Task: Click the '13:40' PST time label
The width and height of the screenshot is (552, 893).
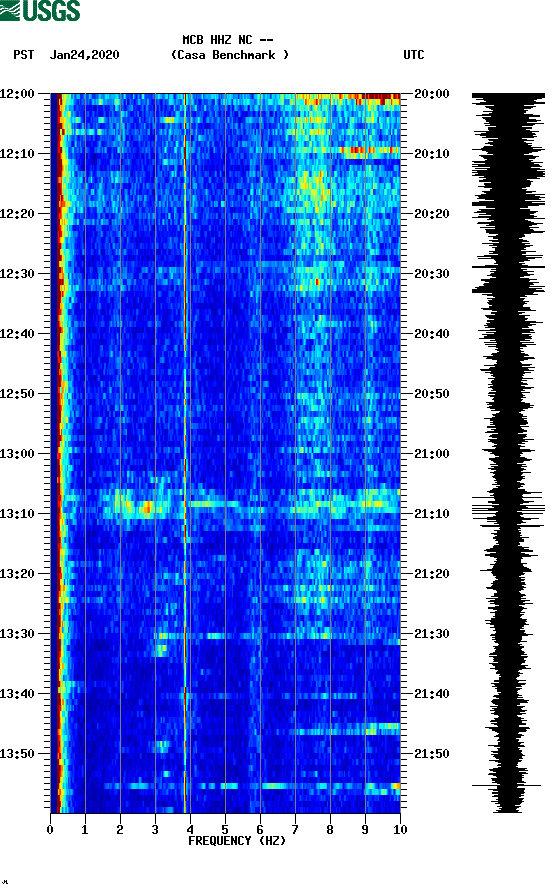Action: 17,693
